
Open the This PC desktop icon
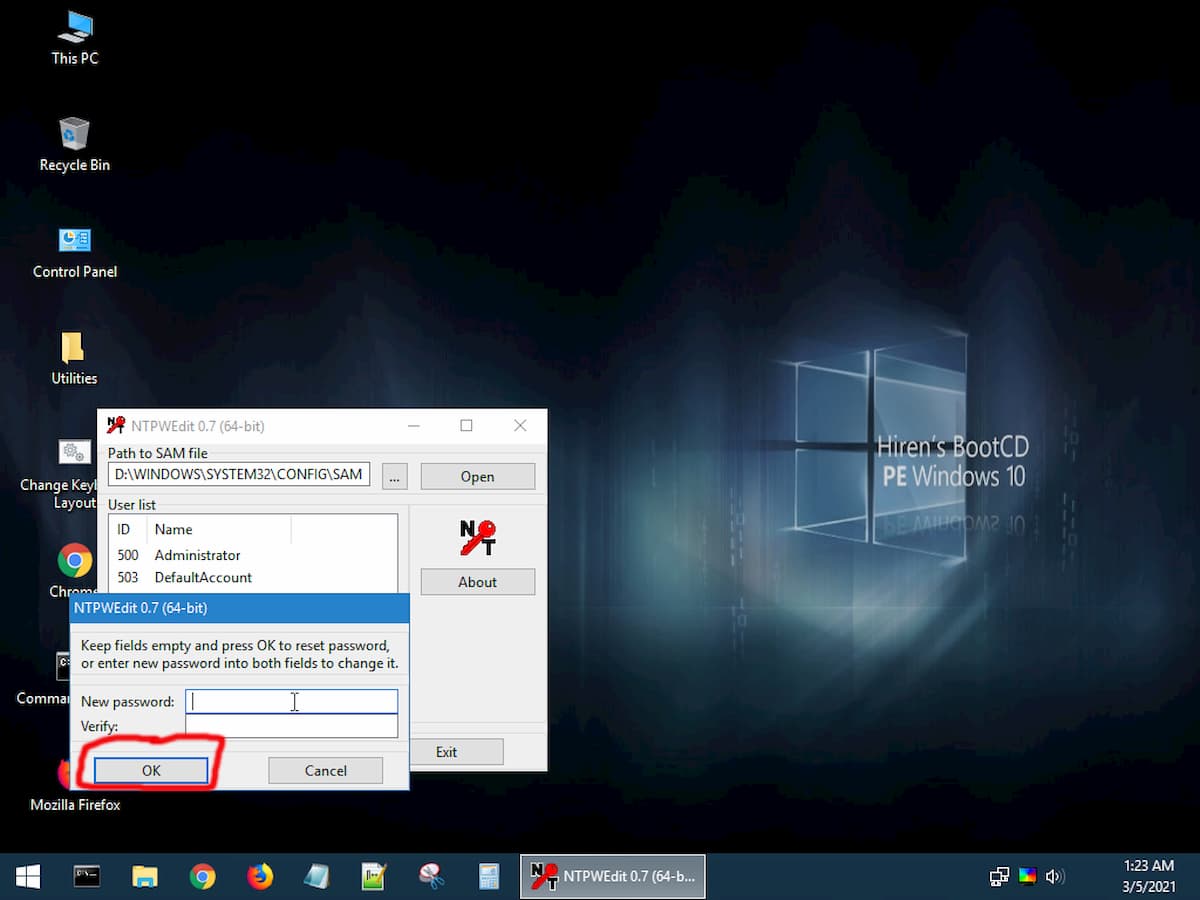pos(75,39)
